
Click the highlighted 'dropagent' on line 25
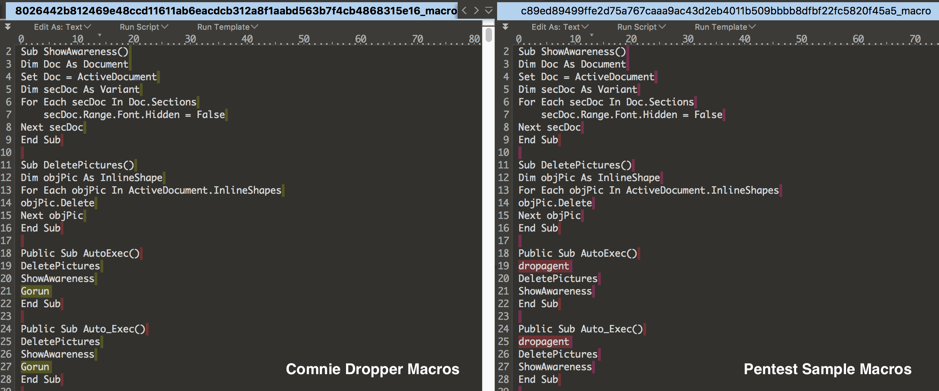pos(544,341)
